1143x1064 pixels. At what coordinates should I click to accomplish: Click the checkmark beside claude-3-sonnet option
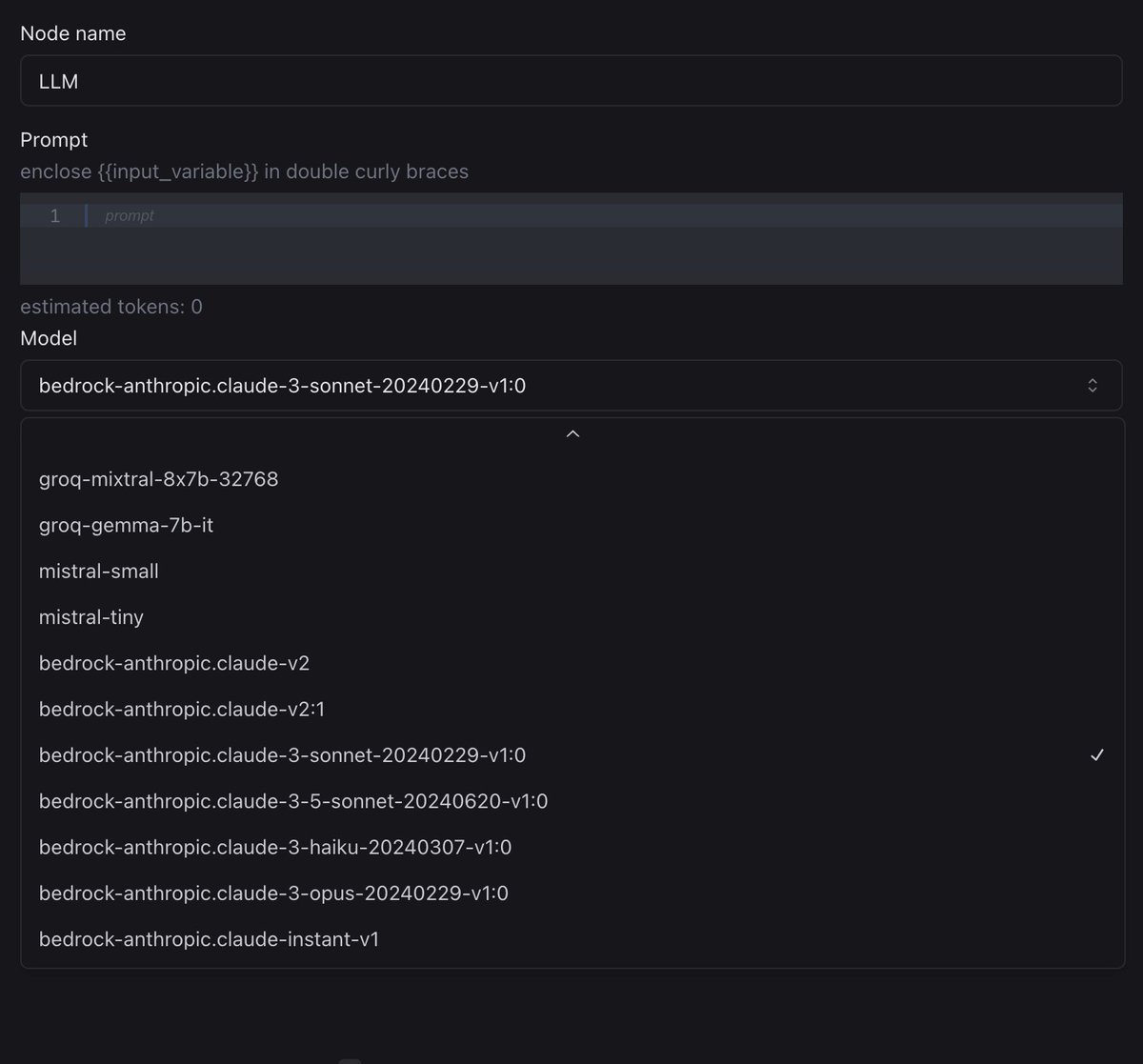[x=1097, y=755]
